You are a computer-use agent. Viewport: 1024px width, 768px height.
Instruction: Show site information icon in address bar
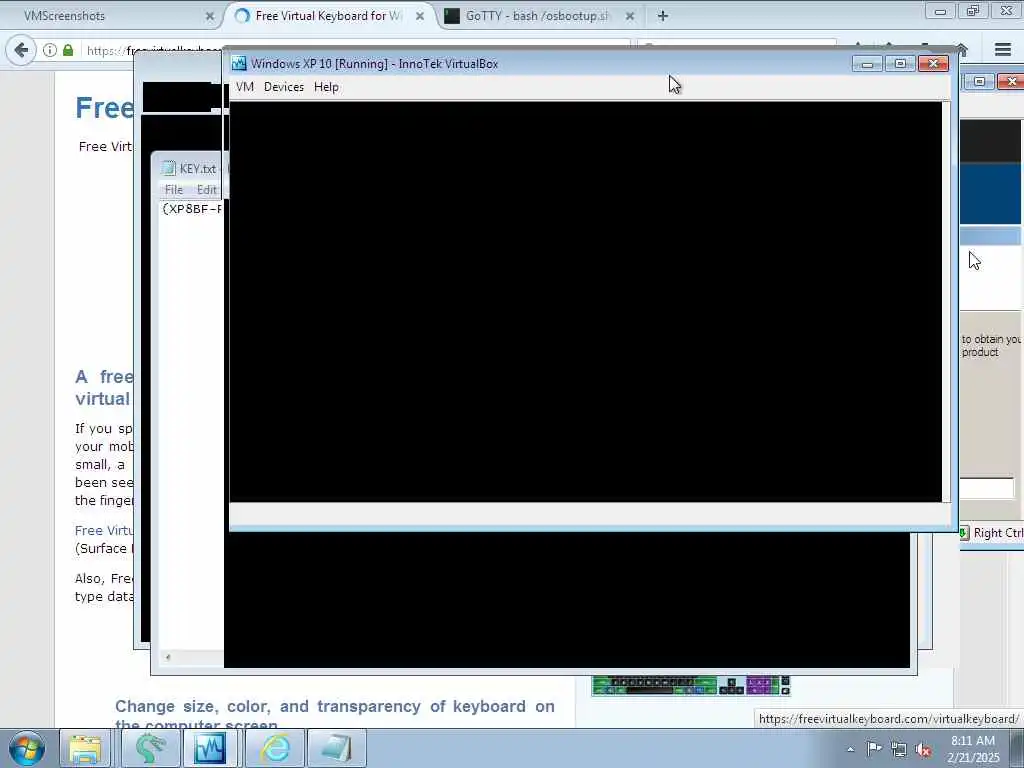50,50
